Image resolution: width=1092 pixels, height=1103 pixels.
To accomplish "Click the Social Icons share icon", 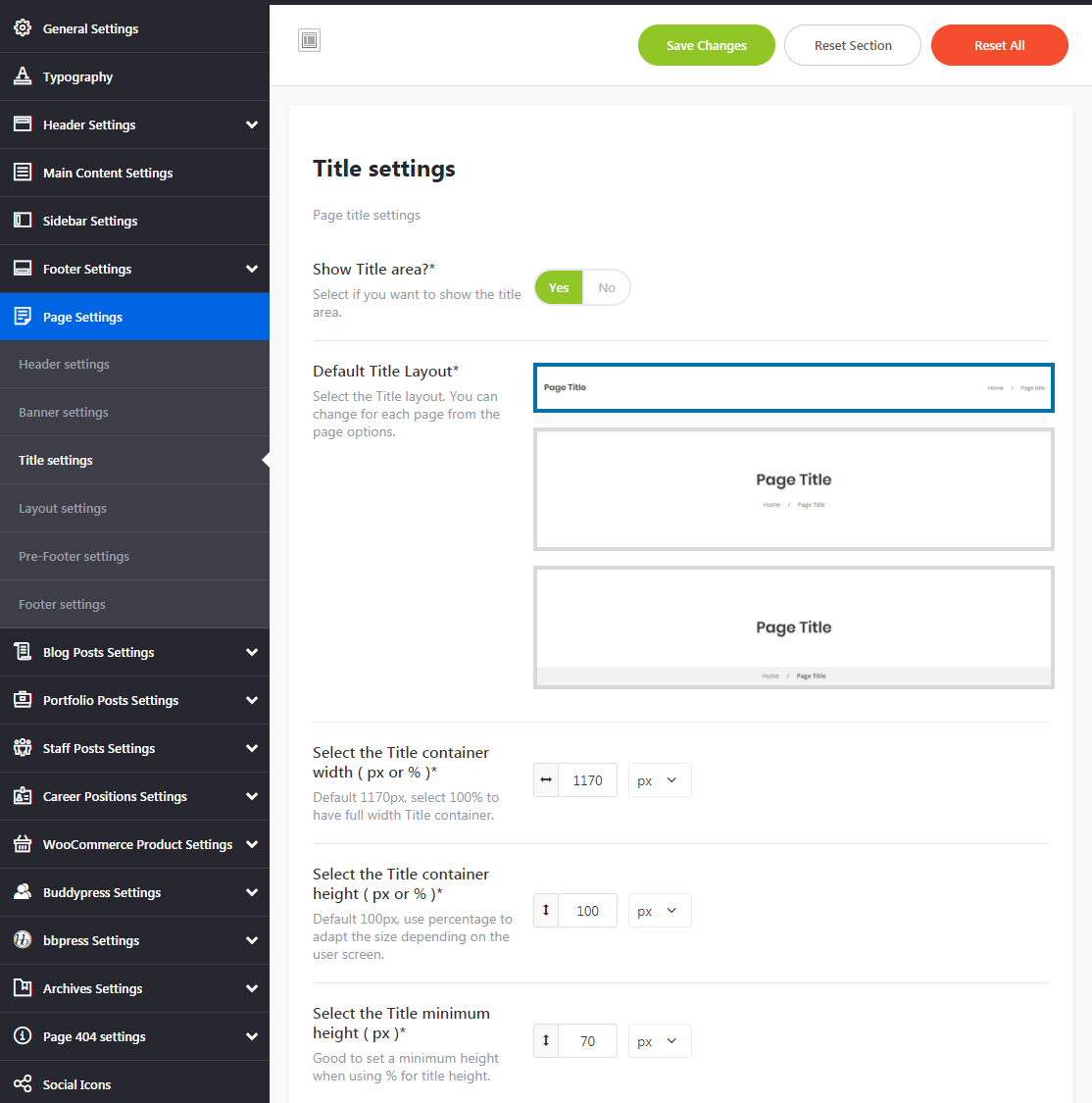I will coord(23,1084).
